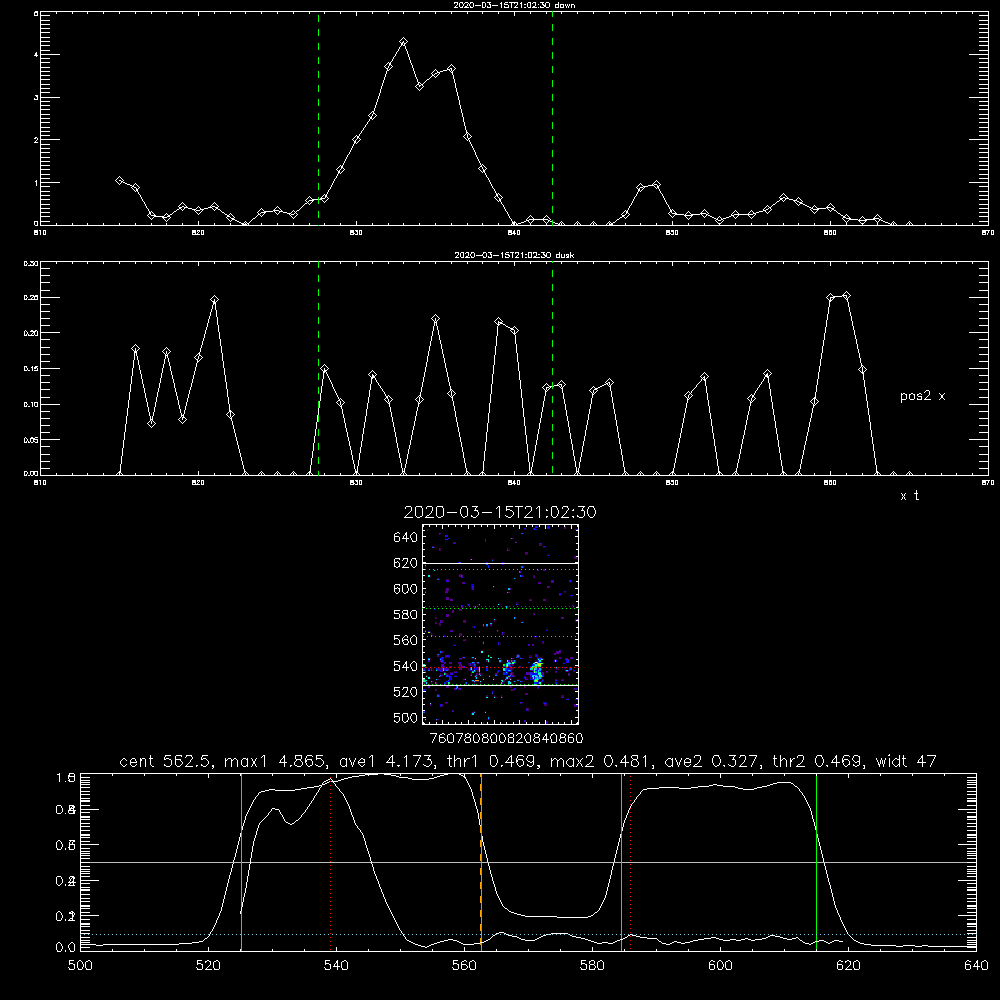
Task: Click the bottom plot x-axis label 540
Action: tap(336, 966)
